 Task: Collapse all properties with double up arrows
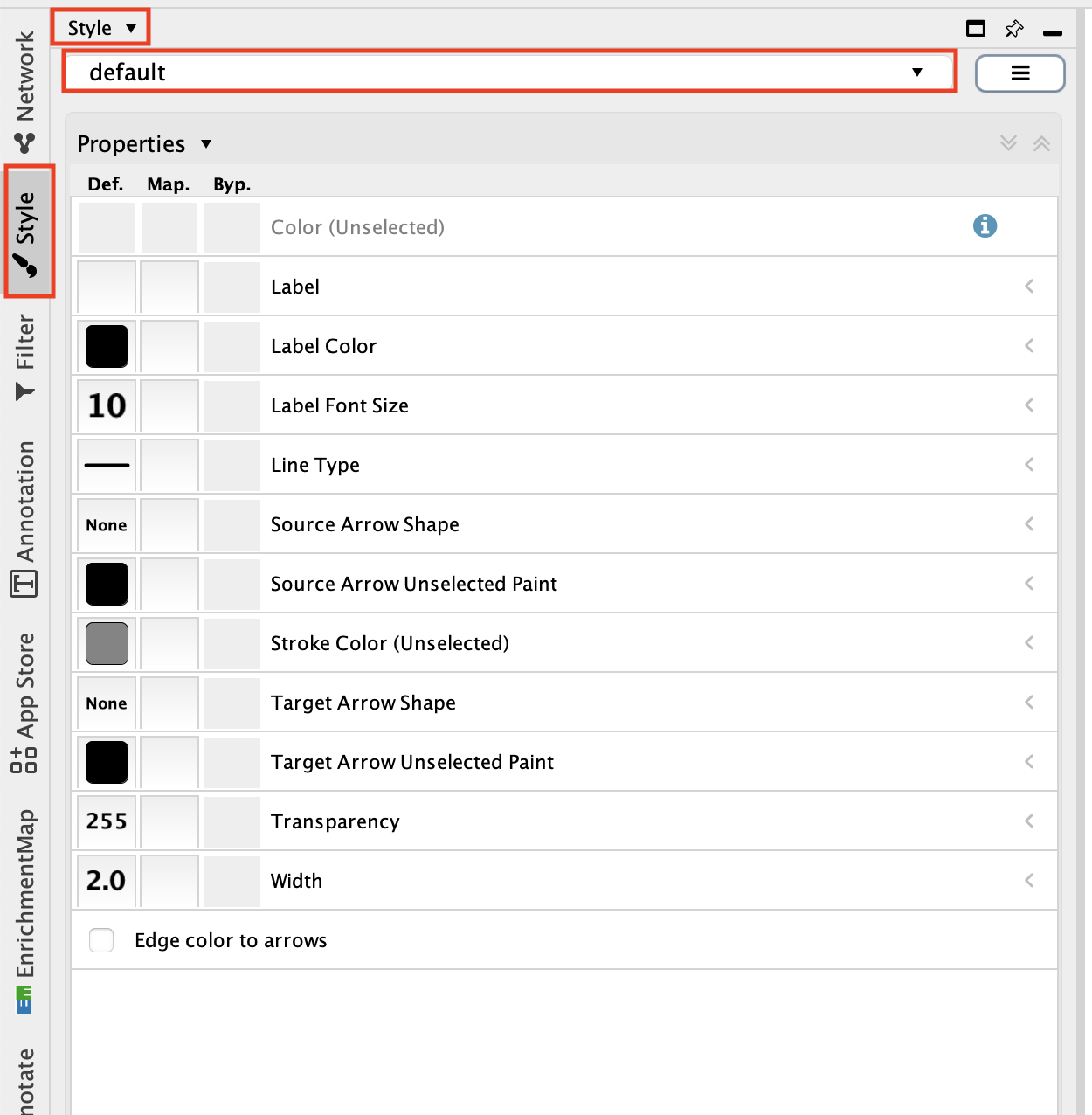pos(1041,144)
